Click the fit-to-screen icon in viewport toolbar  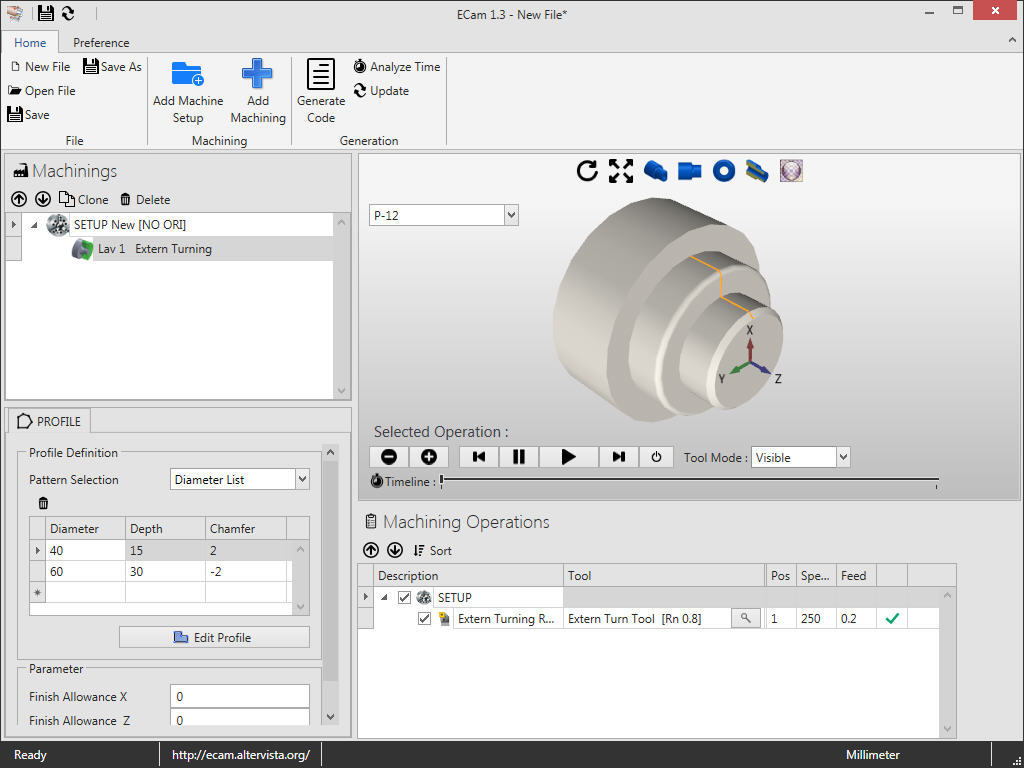pyautogui.click(x=620, y=170)
